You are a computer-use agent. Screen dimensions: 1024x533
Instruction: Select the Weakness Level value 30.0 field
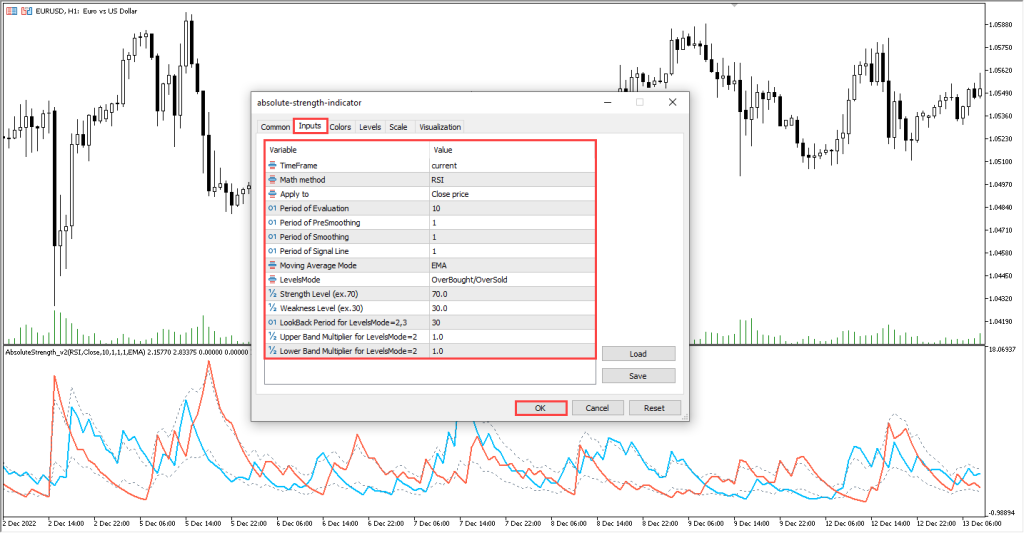(x=512, y=308)
